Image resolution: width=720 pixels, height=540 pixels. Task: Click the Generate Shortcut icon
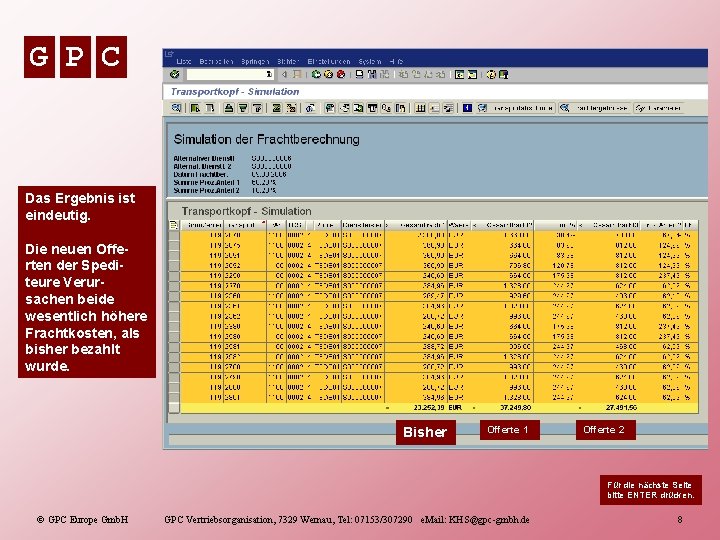[x=472, y=74]
